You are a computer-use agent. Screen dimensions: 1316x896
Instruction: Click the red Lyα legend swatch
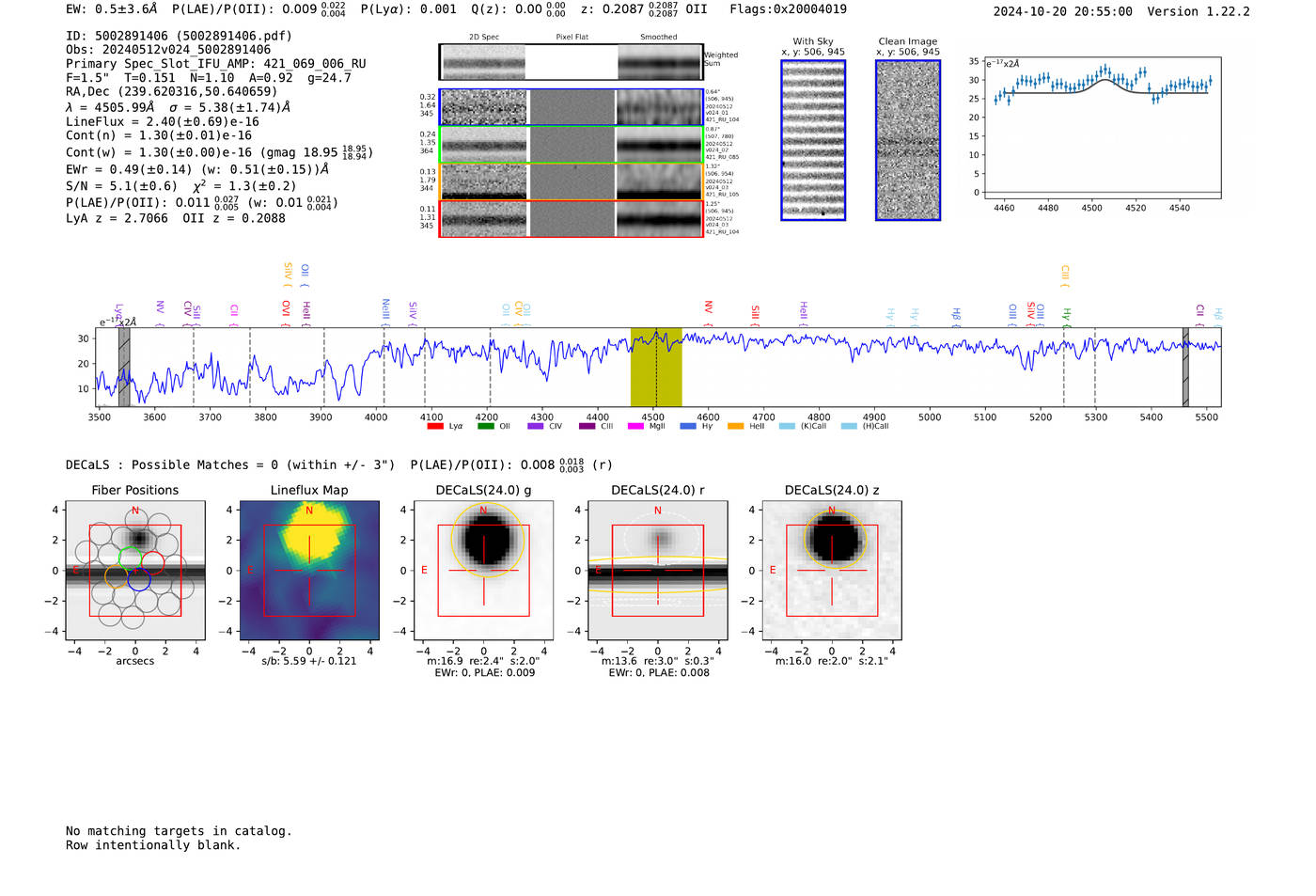click(434, 426)
